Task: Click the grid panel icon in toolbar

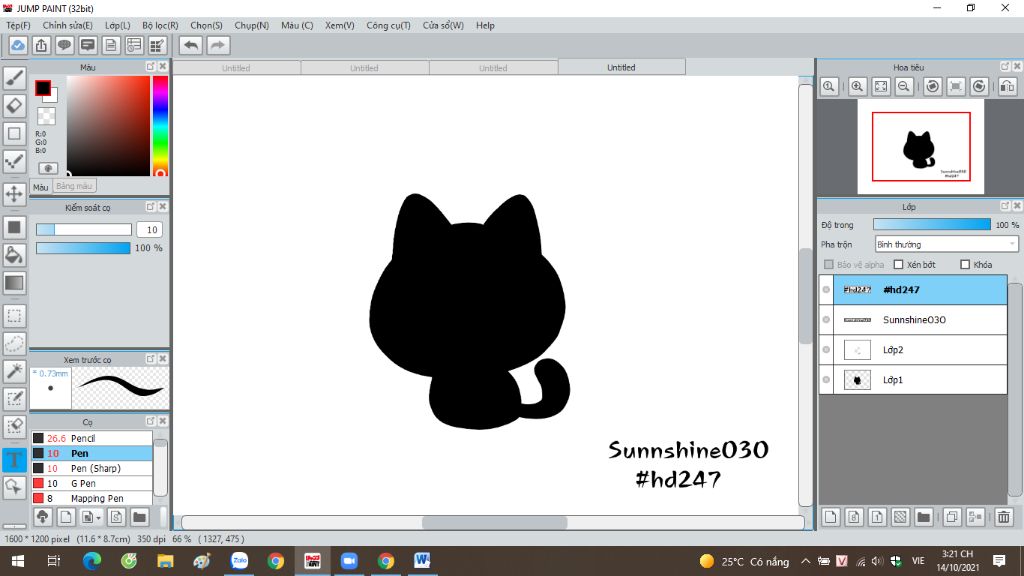Action: 157,45
